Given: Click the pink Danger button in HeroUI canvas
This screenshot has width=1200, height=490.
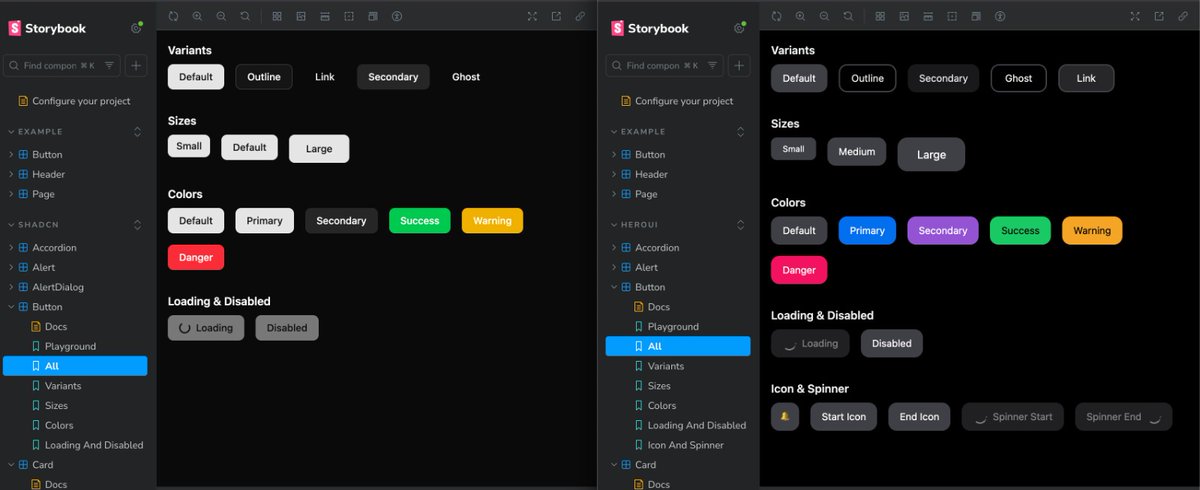Looking at the screenshot, I should 799,270.
